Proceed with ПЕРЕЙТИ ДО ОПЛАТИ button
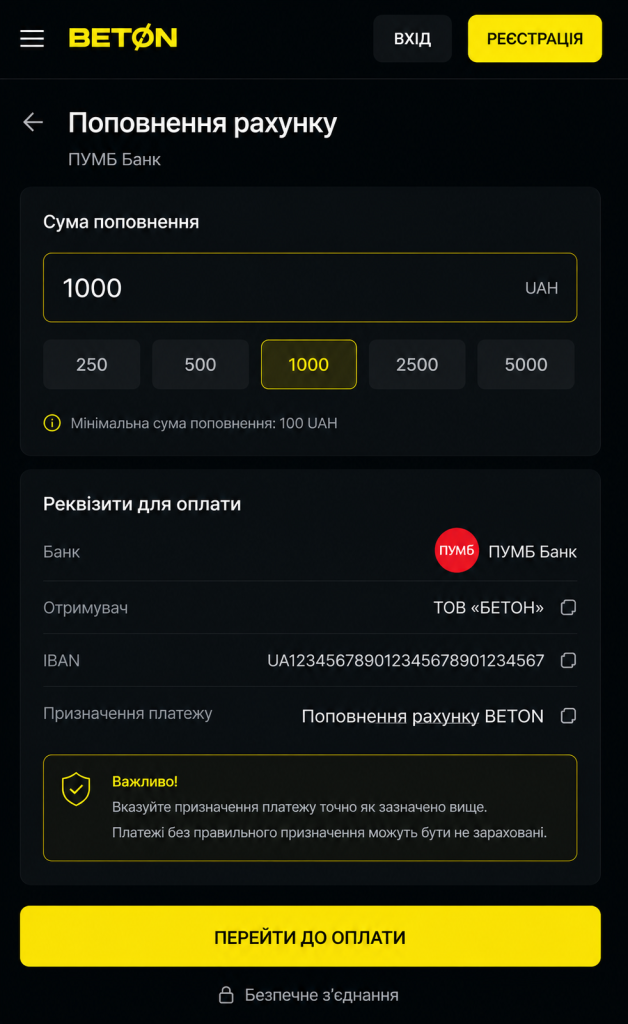Viewport: 628px width, 1024px height. pos(310,936)
